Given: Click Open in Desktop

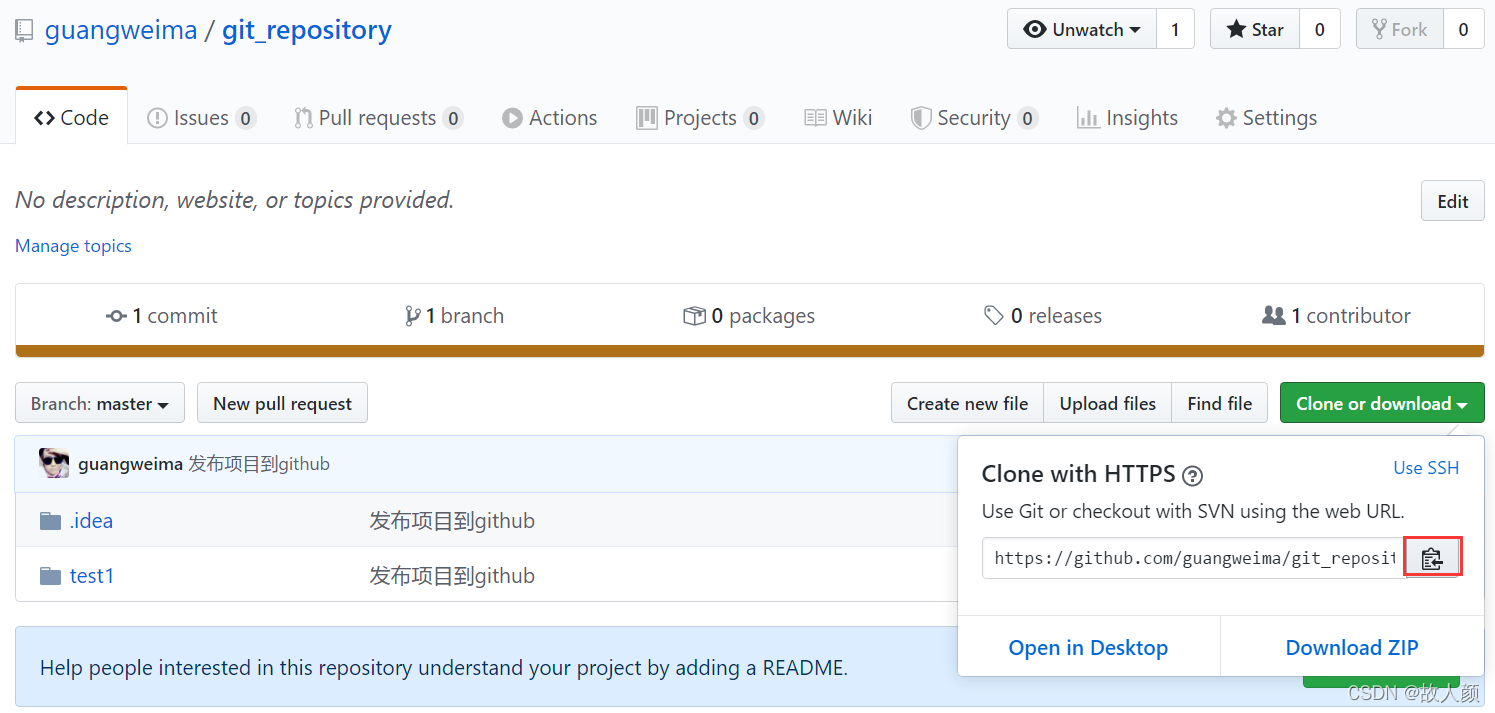Looking at the screenshot, I should tap(1088, 648).
